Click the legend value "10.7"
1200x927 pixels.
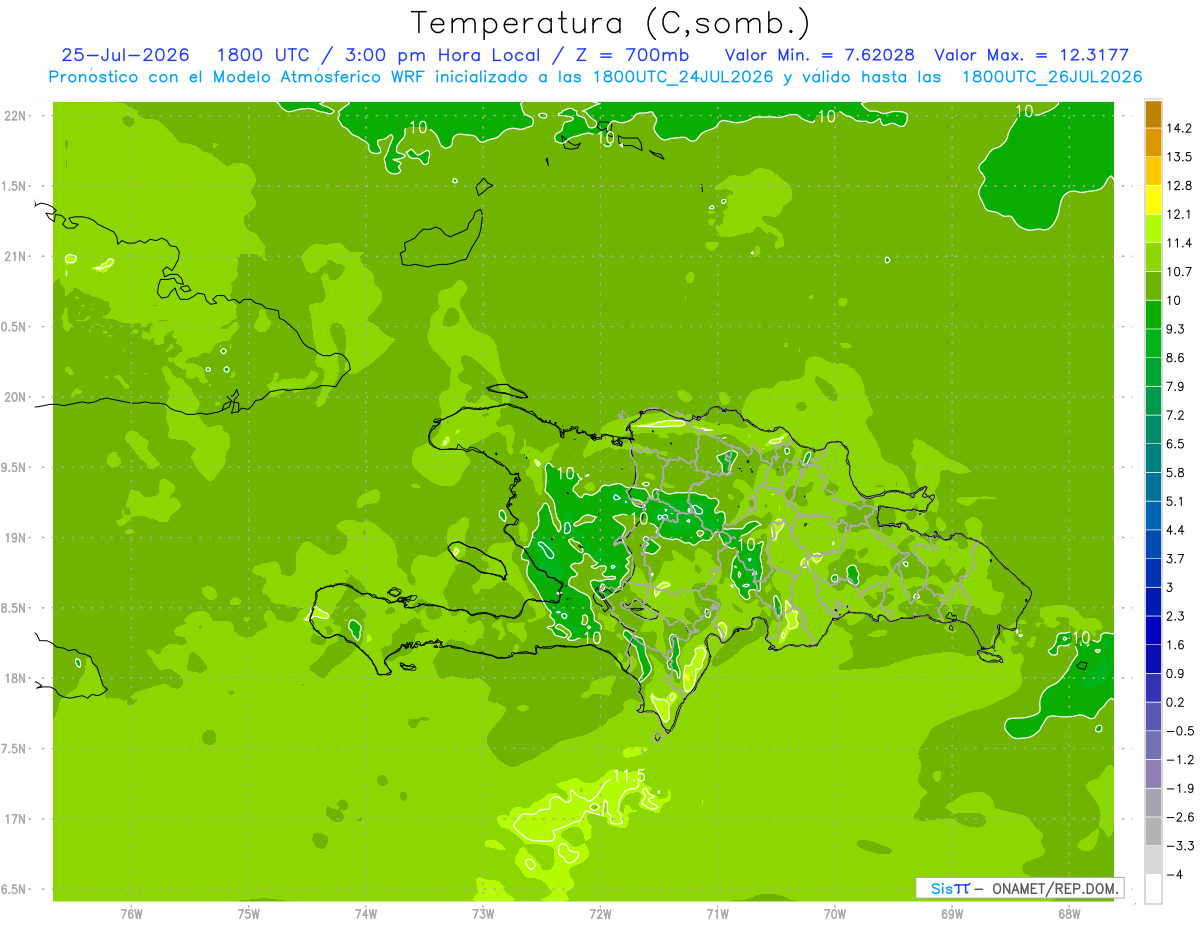(1179, 272)
